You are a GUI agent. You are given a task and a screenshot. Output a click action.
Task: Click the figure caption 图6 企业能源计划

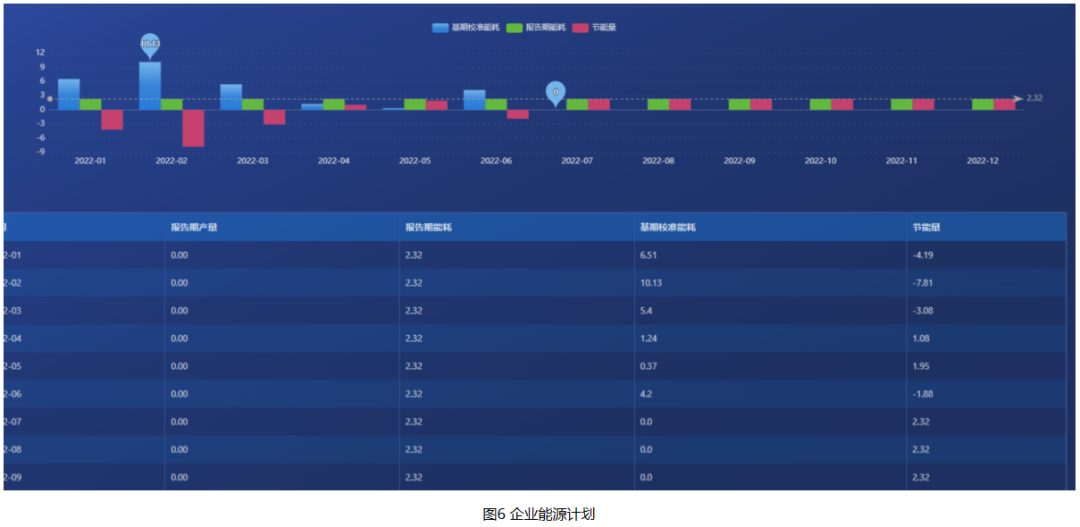[x=539, y=514]
